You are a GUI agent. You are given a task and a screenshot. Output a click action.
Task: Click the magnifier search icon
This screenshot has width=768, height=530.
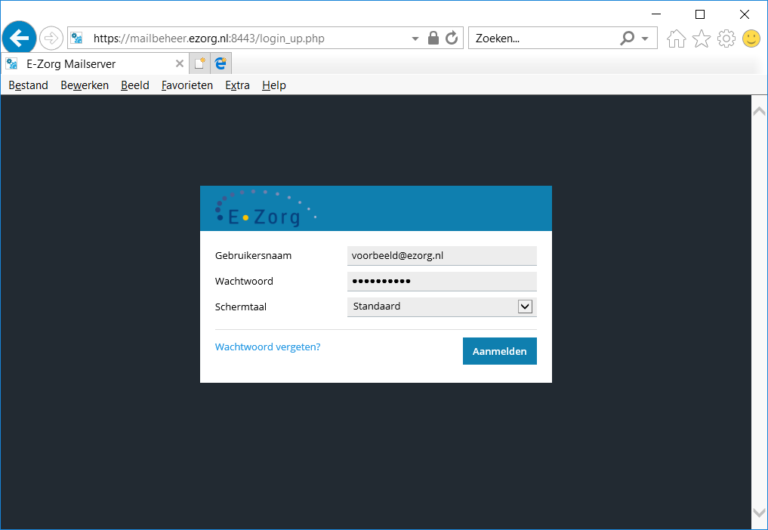(x=627, y=38)
